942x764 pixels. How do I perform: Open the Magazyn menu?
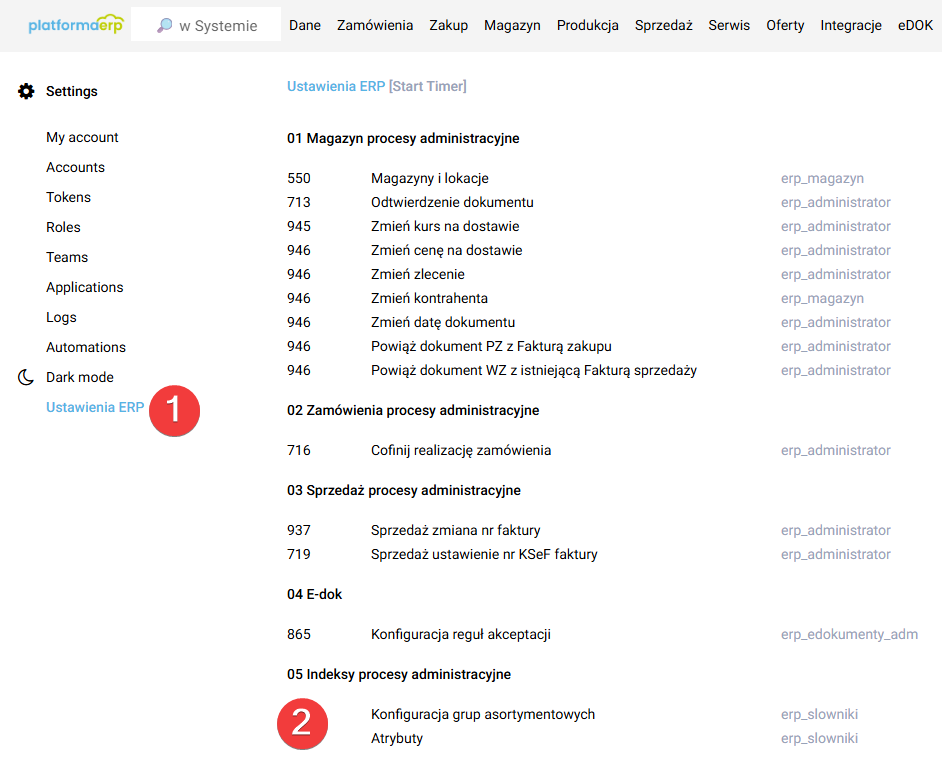tap(512, 25)
